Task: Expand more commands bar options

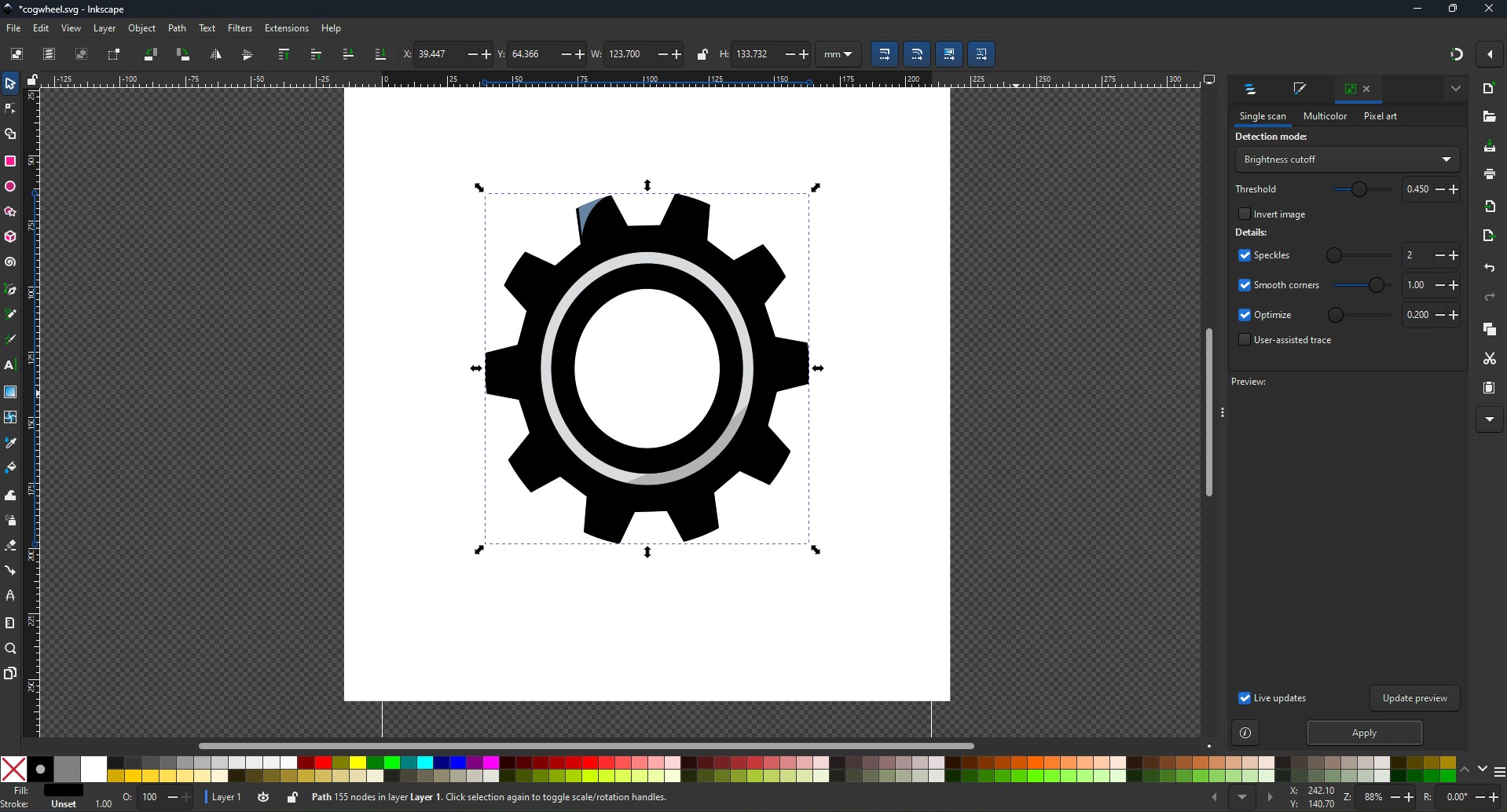Action: pos(1490,419)
